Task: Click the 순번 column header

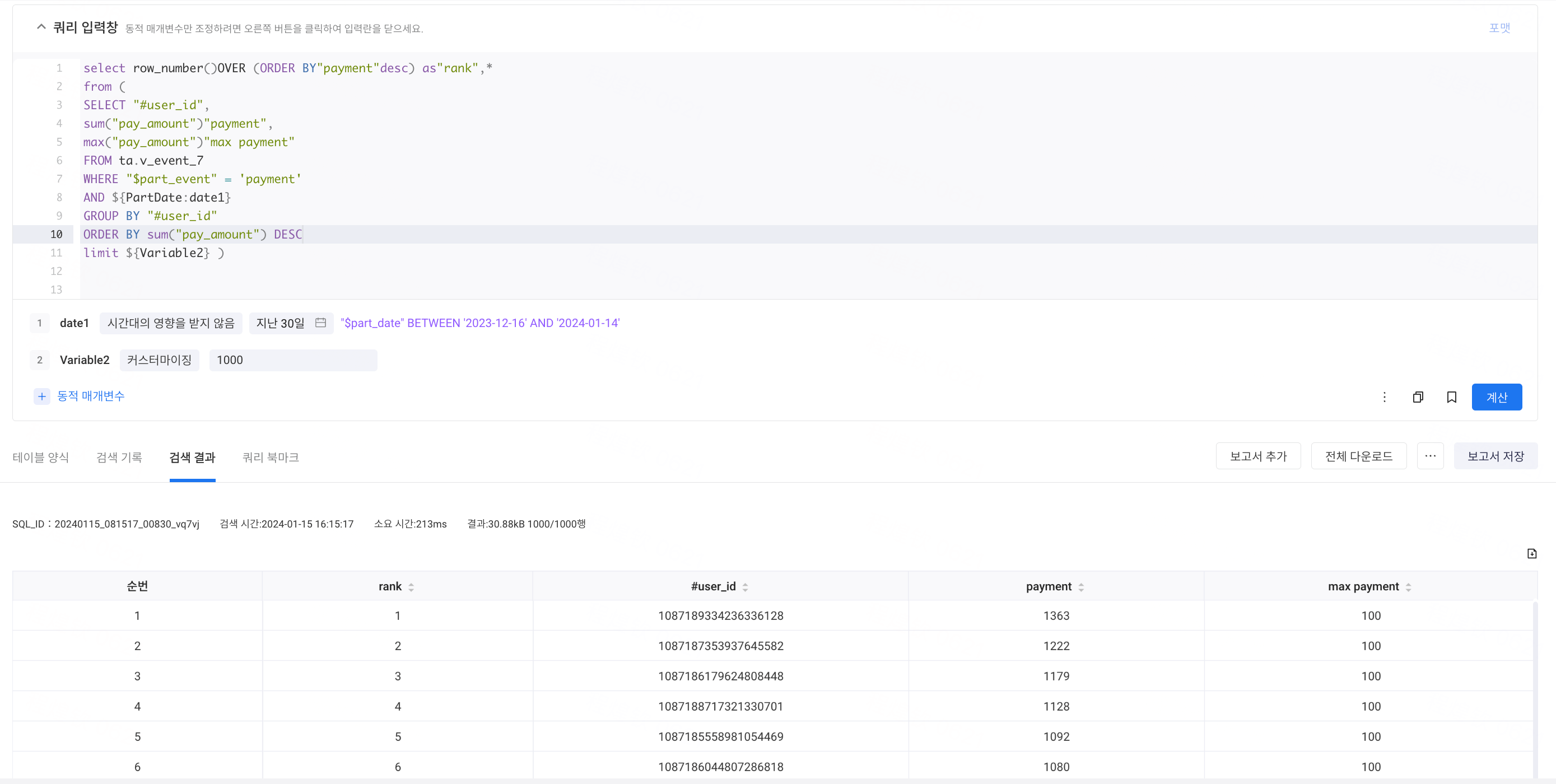Action: click(137, 586)
